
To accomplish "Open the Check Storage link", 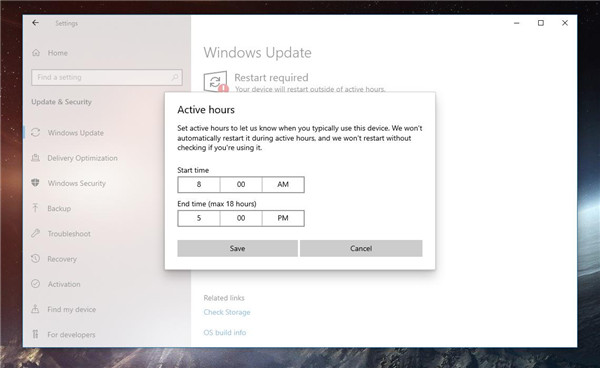I will click(x=227, y=312).
